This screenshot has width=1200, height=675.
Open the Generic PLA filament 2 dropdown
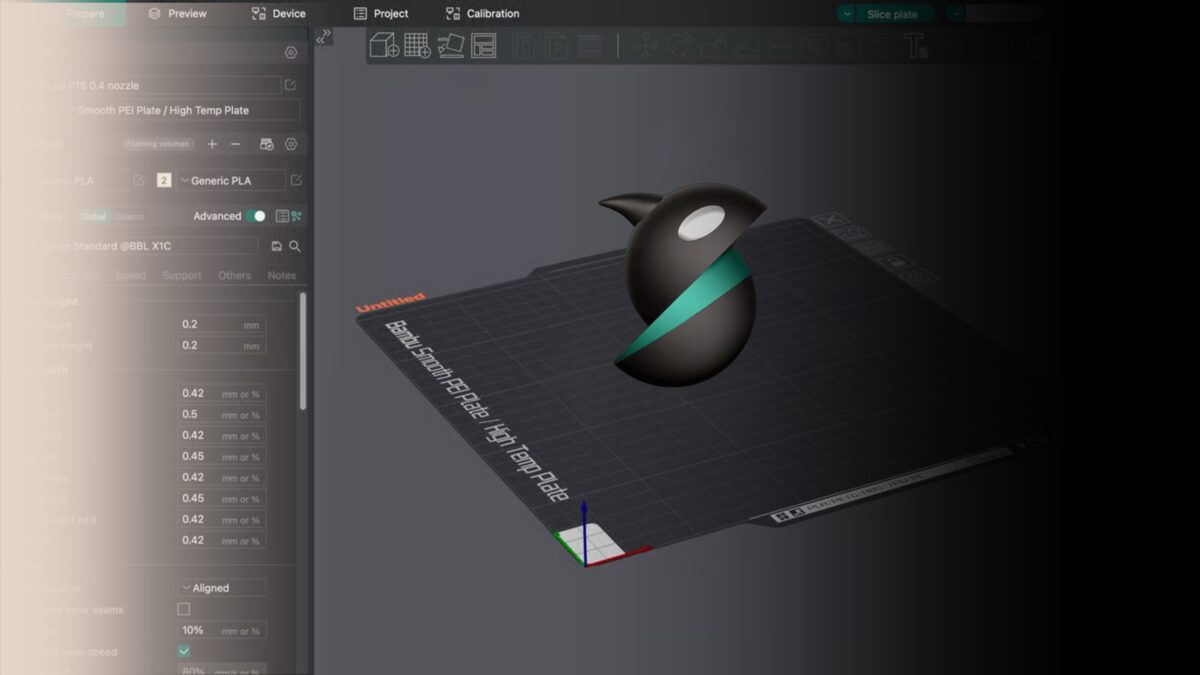(230, 180)
